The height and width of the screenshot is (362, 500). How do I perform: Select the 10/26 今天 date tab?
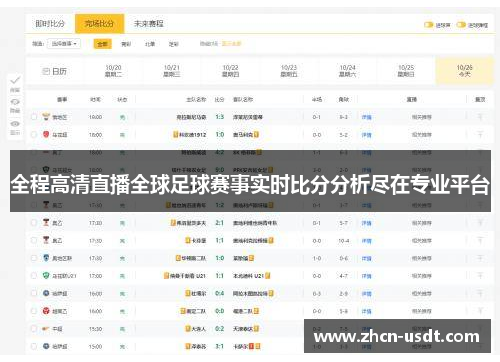coord(465,71)
